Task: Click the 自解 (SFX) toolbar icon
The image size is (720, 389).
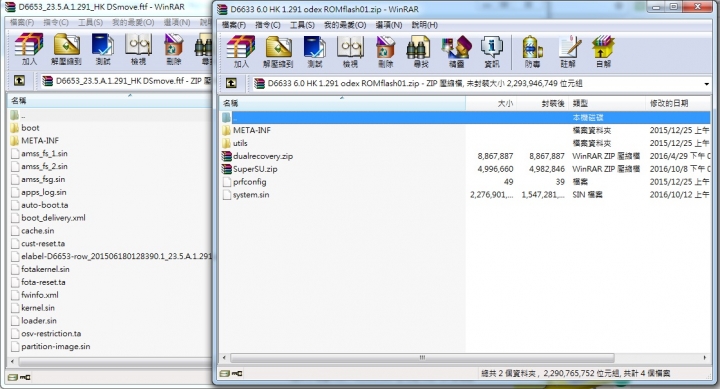Action: tap(603, 51)
